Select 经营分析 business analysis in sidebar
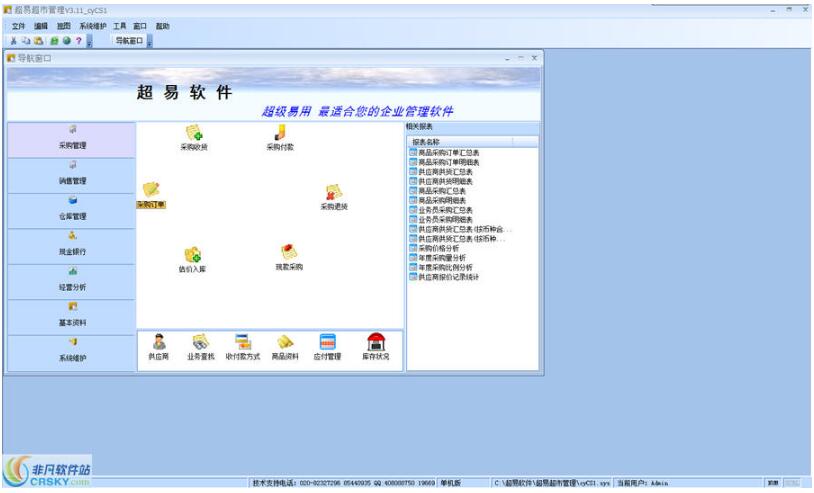Viewport: 814px width, 493px height. click(x=72, y=282)
